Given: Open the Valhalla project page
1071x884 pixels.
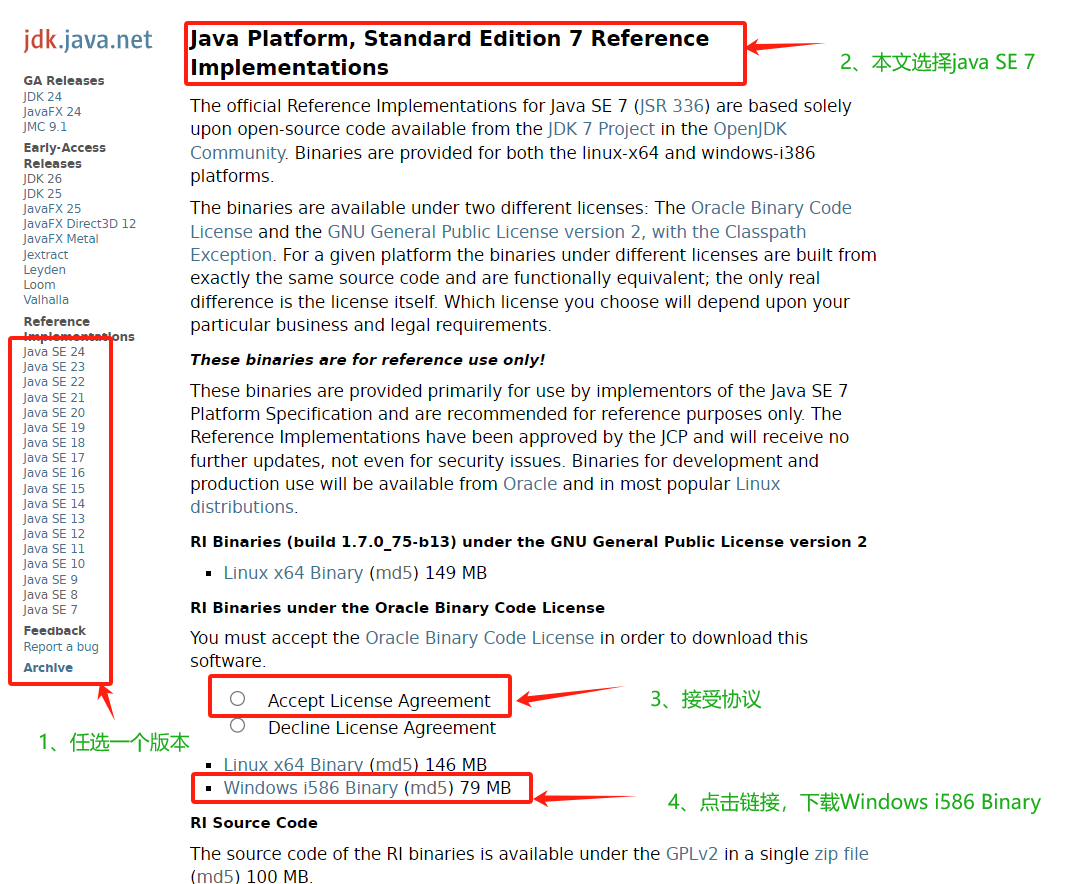Looking at the screenshot, I should pyautogui.click(x=46, y=299).
